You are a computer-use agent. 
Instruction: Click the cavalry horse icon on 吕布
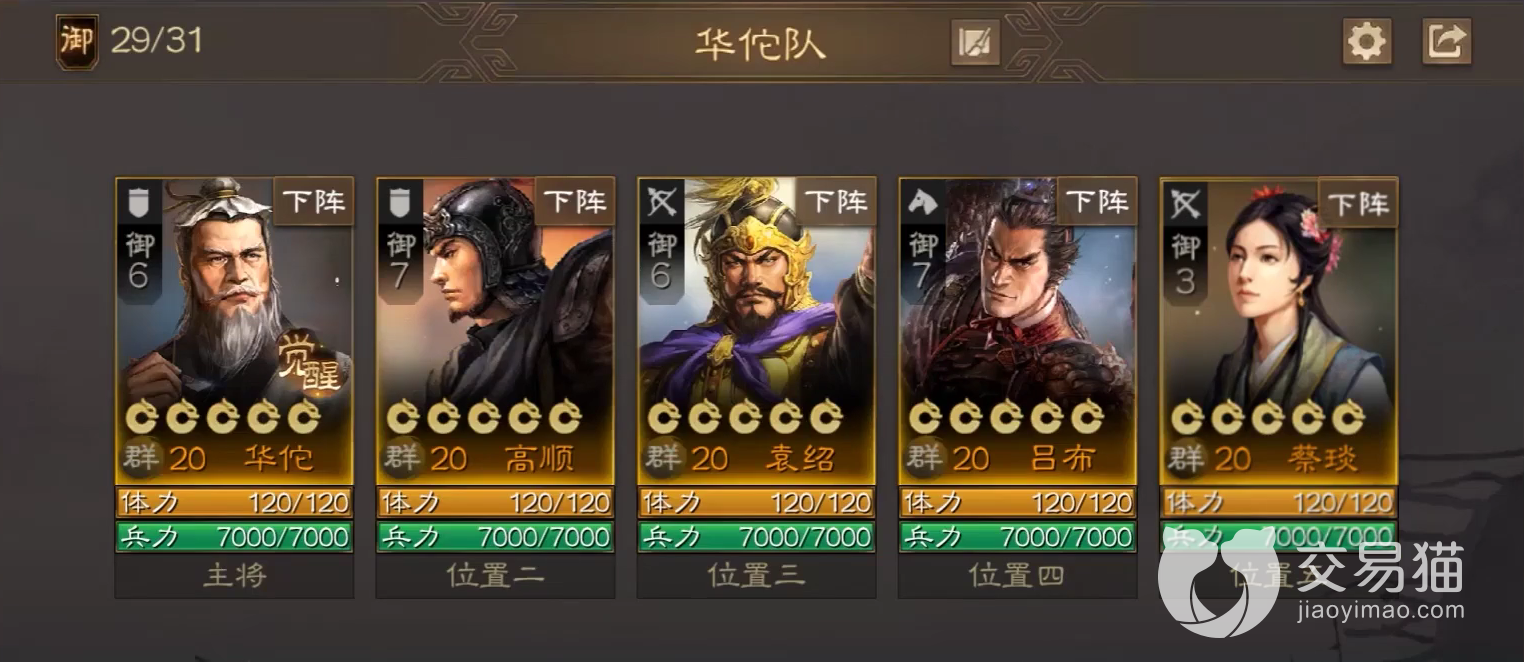click(922, 203)
